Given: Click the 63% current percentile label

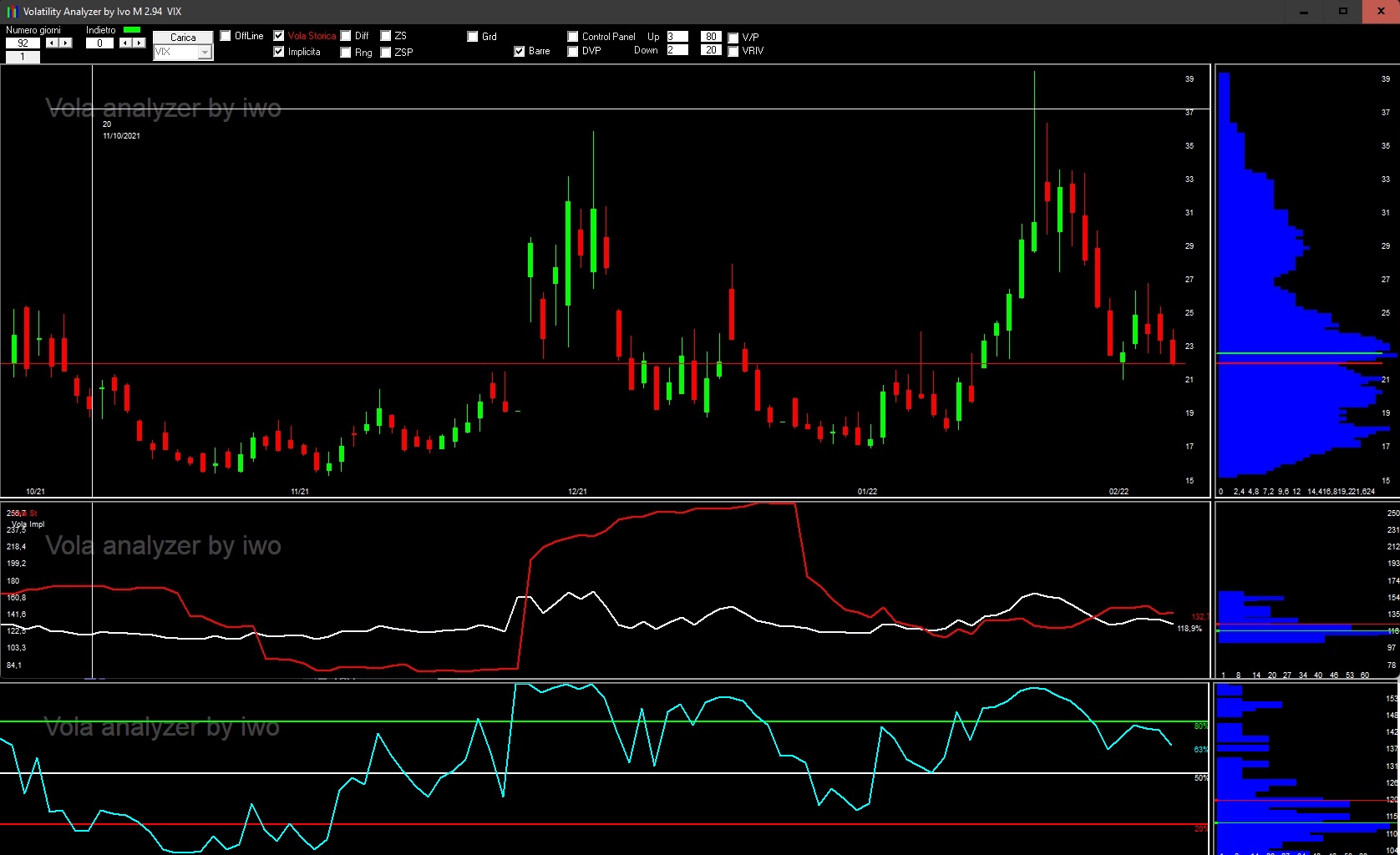Looking at the screenshot, I should (1200, 750).
